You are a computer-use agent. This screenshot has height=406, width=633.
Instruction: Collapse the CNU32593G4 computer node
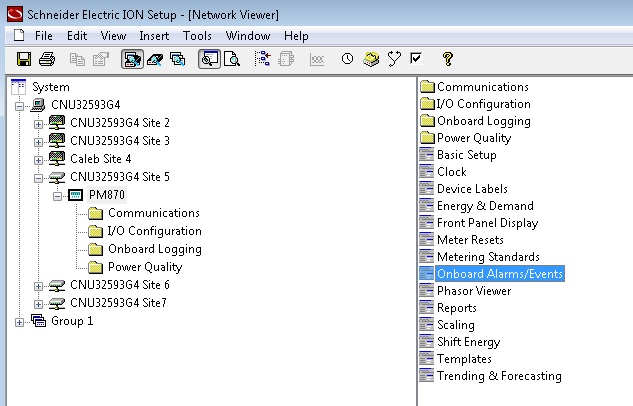point(19,107)
